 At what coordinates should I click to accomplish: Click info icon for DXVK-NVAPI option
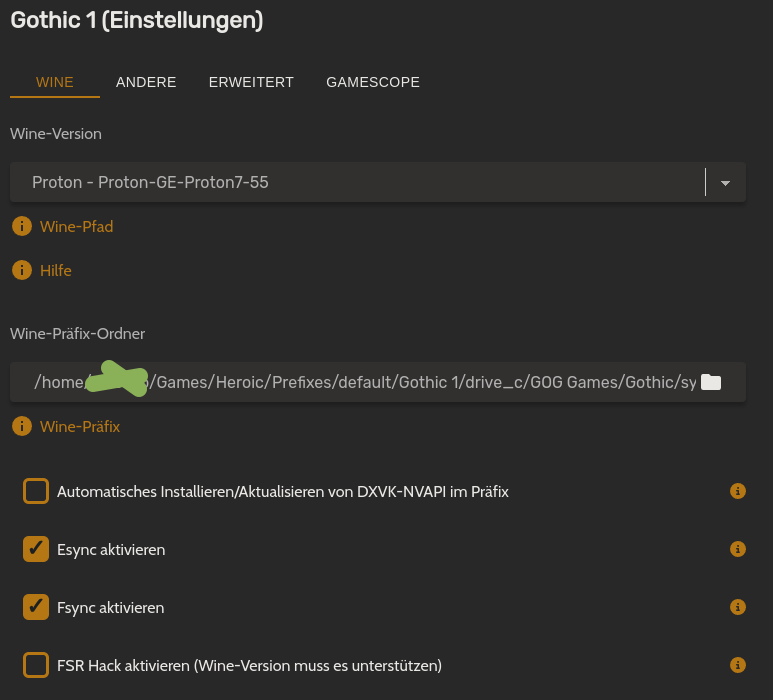tap(738, 491)
